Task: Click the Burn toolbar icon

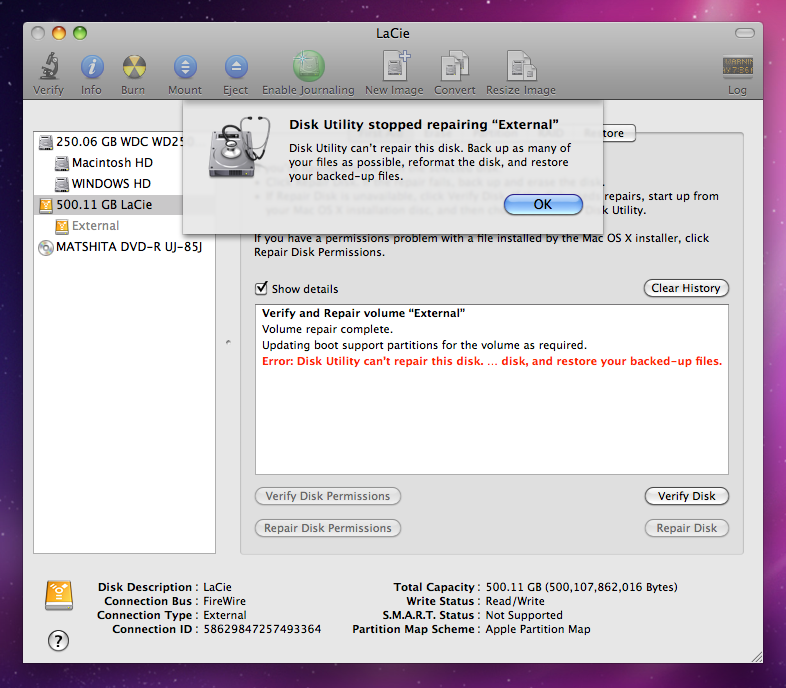Action: [134, 67]
